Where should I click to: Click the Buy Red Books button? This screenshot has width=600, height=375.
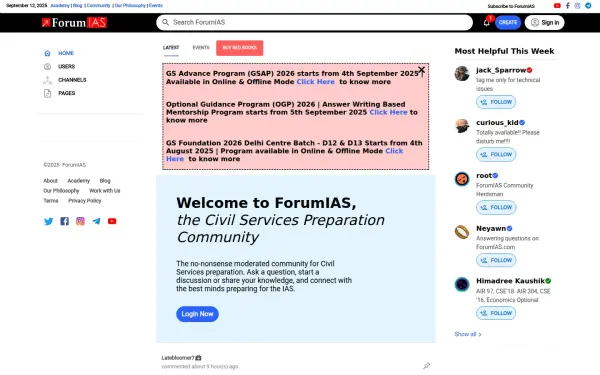pos(240,48)
